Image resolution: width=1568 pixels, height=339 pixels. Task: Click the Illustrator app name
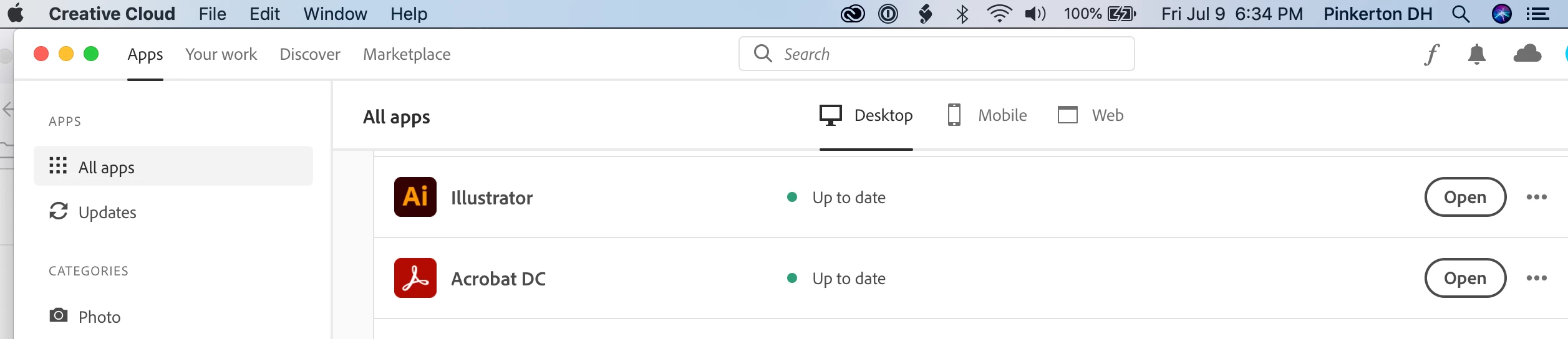[491, 198]
